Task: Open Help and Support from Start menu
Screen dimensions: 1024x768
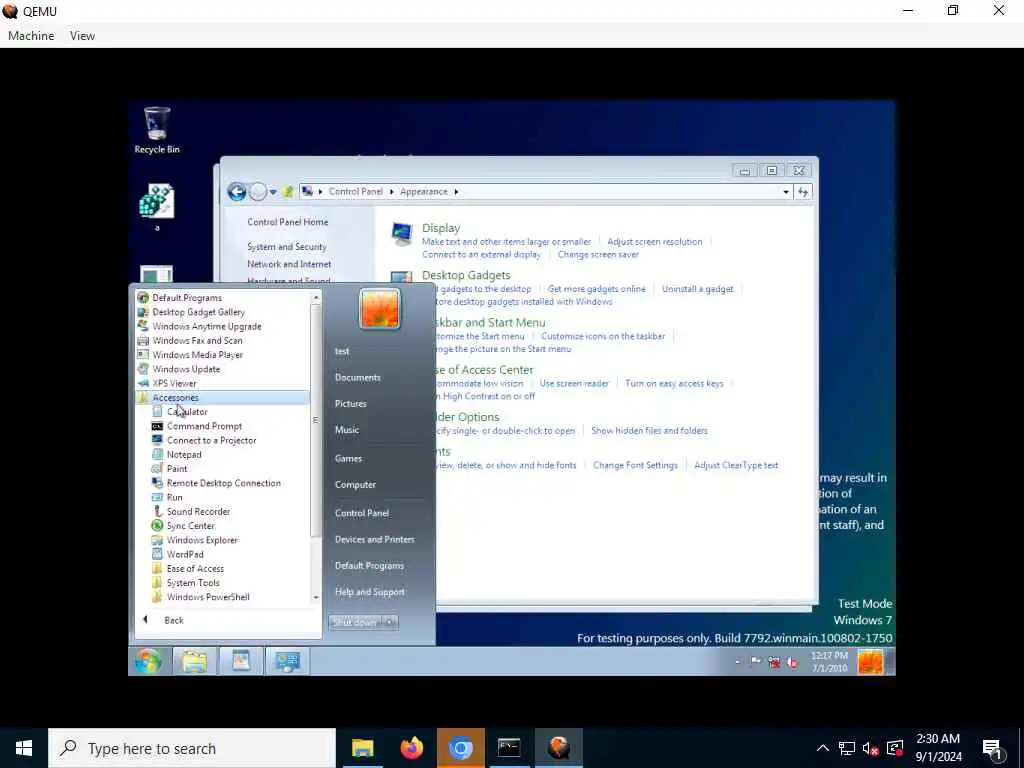Action: 370,592
